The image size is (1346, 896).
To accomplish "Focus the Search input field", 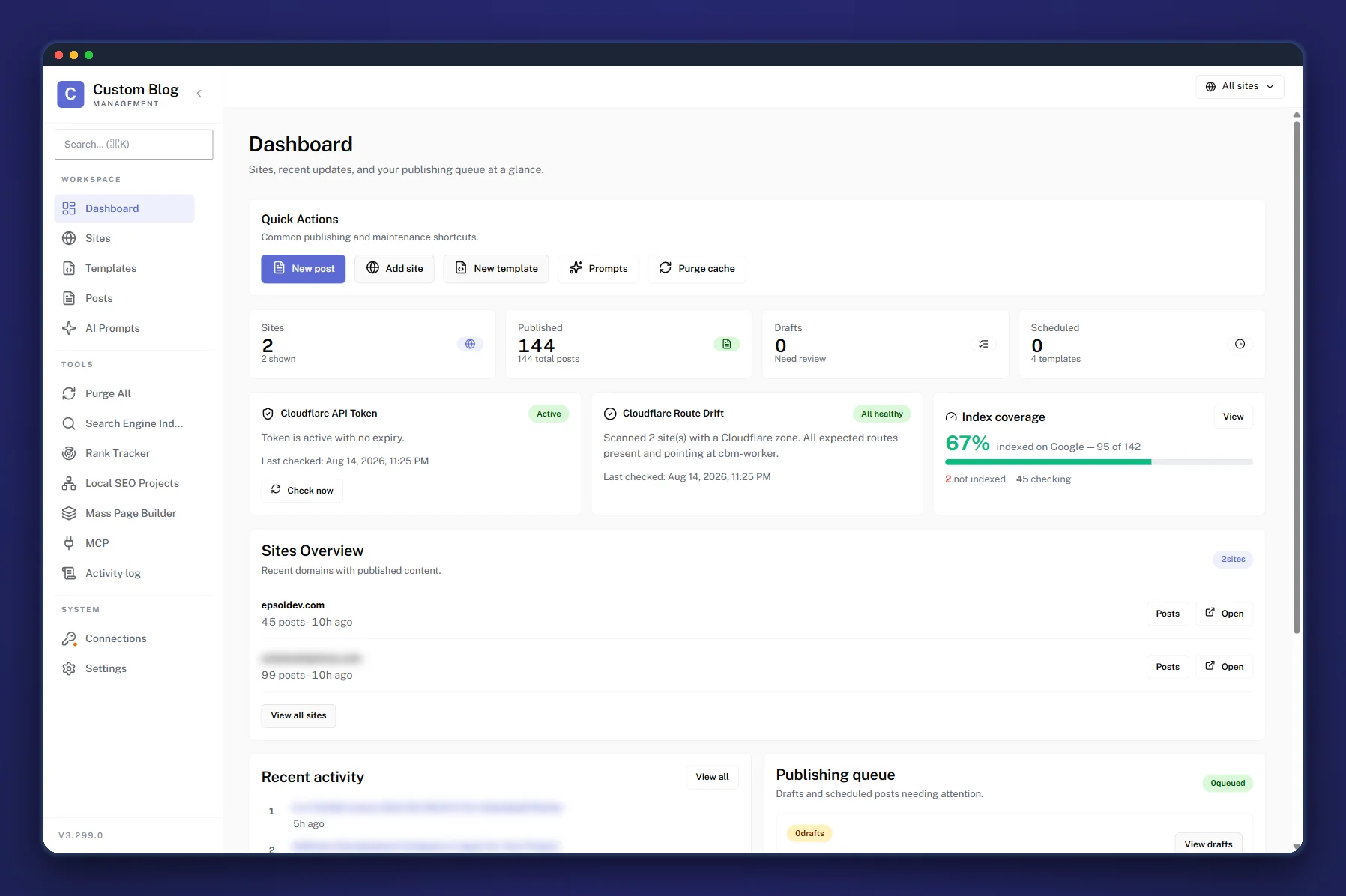I will [133, 144].
